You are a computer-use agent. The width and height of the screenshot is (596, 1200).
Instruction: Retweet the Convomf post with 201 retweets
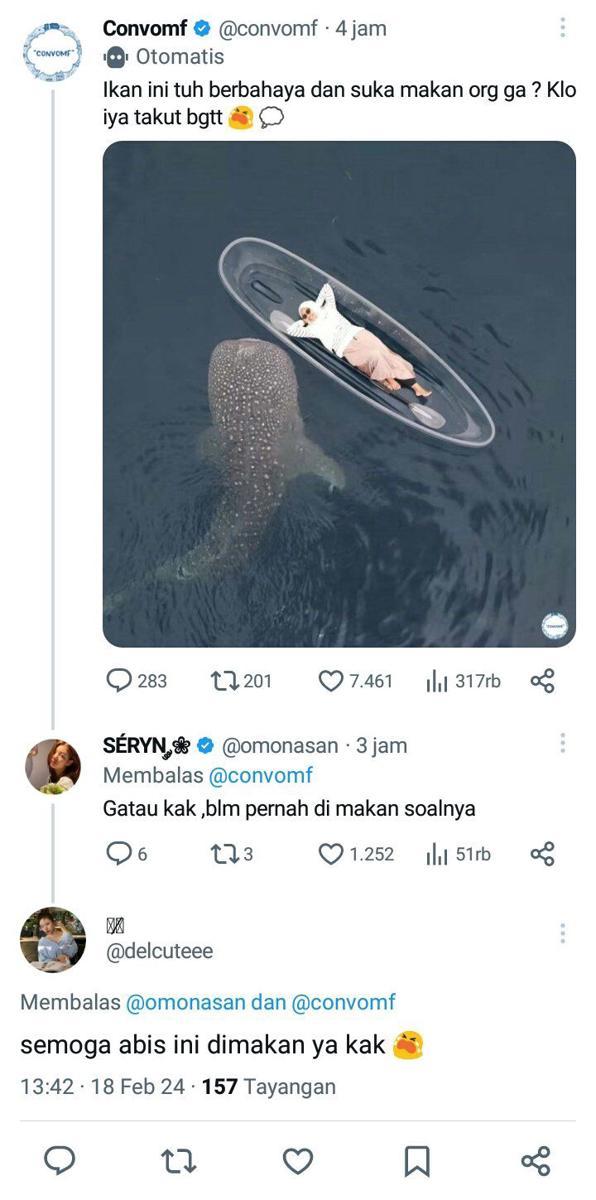click(241, 681)
